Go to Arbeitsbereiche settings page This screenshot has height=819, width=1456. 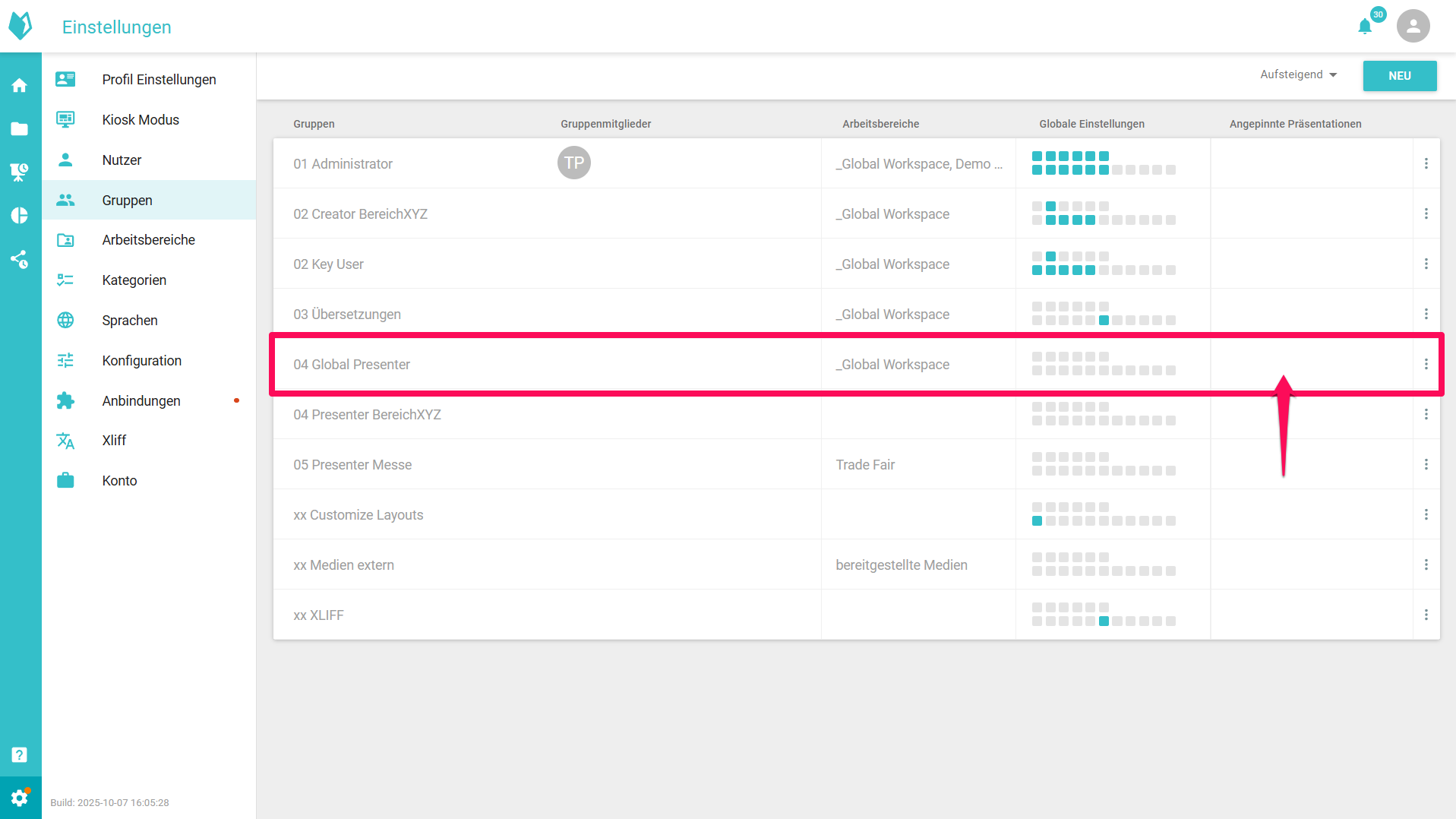pyautogui.click(x=148, y=240)
